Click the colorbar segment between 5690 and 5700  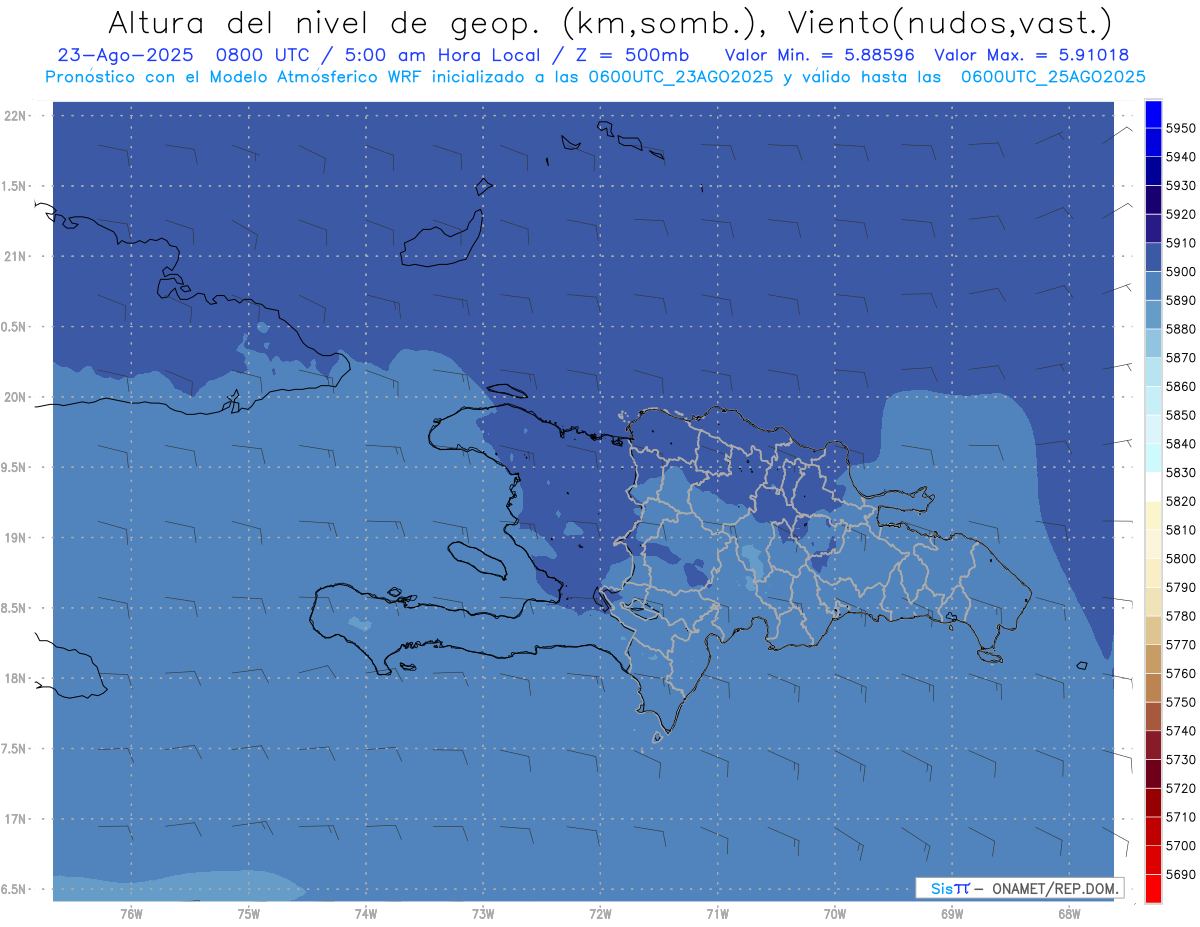click(x=1153, y=860)
